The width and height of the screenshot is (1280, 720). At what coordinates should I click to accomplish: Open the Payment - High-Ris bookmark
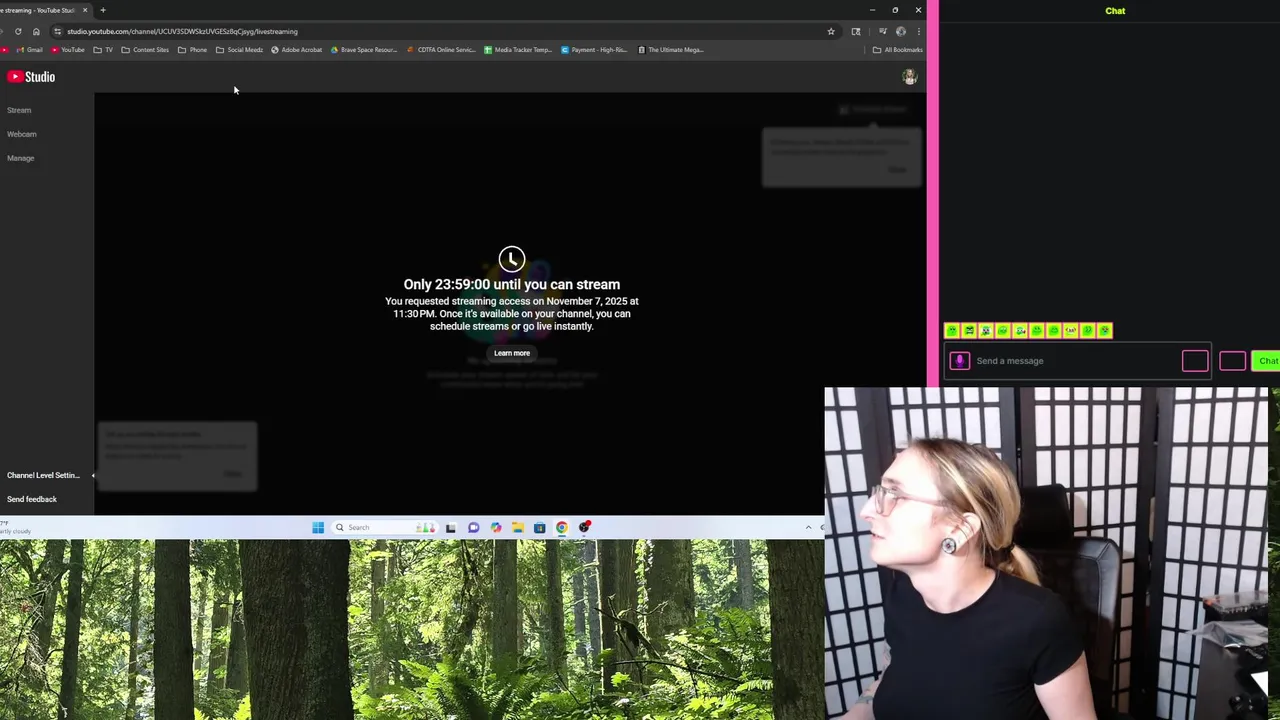tap(594, 50)
